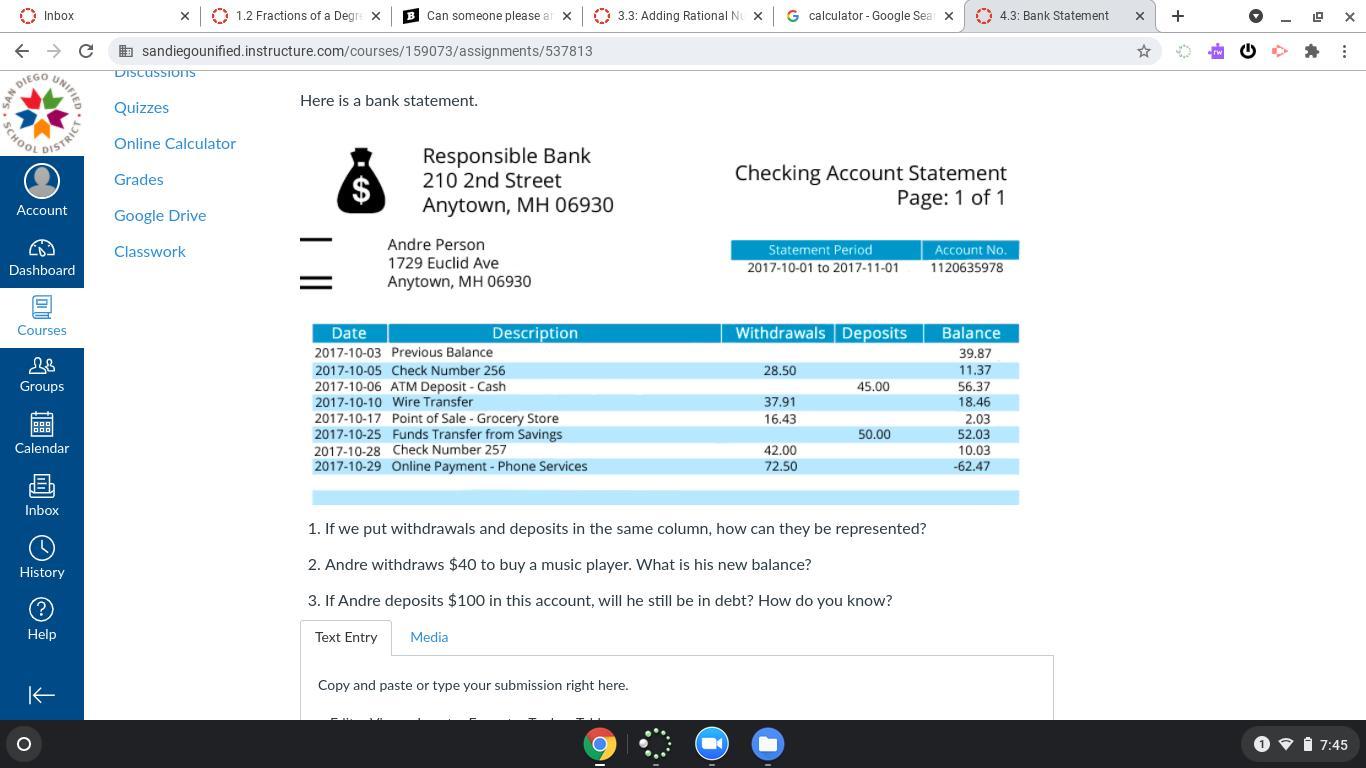Open the Calendar in global navigation

pyautogui.click(x=41, y=434)
